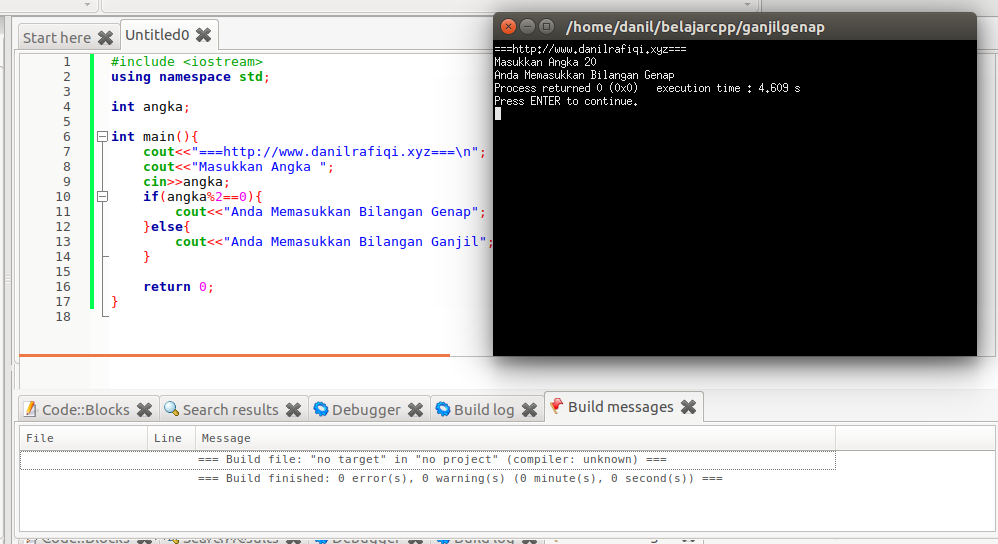This screenshot has width=998, height=544.
Task: Click the 'int angka;' declaration line
Action: tap(150, 107)
